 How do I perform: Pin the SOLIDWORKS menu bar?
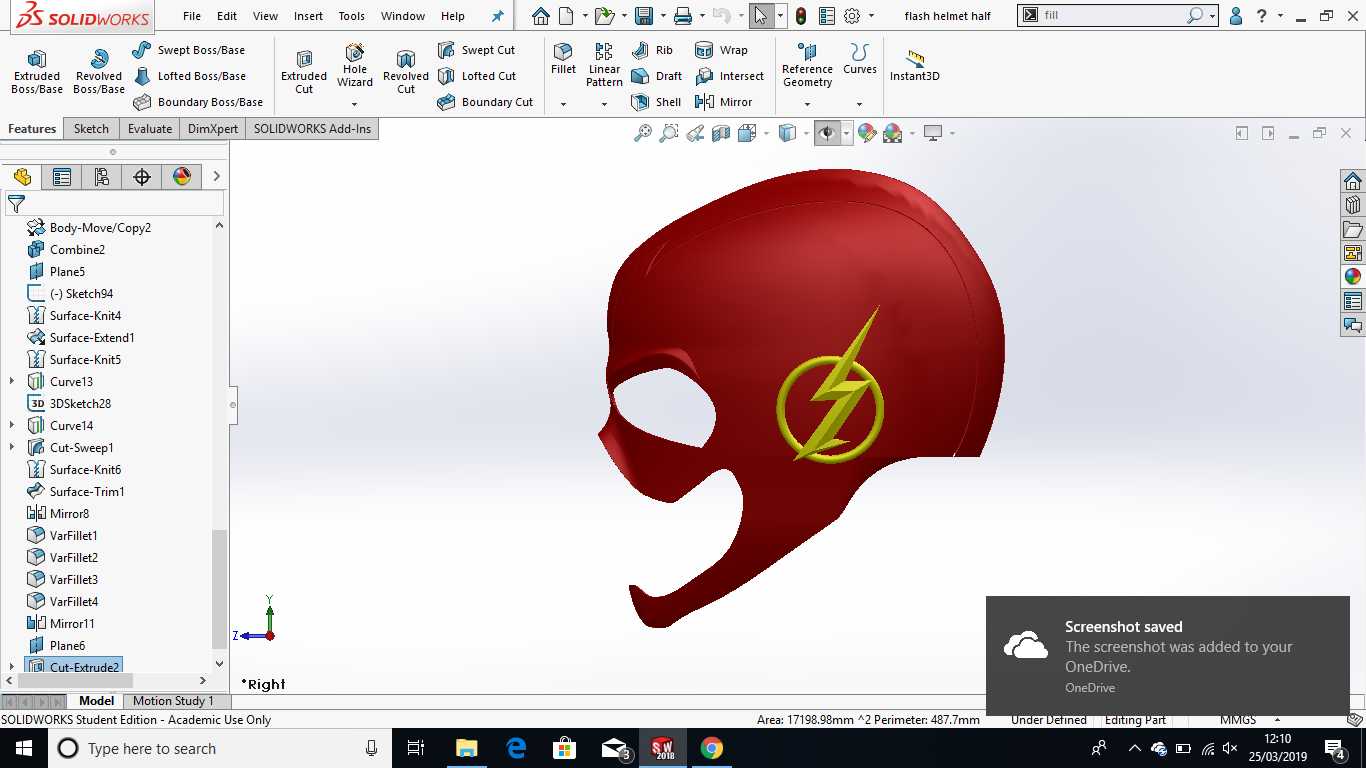click(497, 16)
